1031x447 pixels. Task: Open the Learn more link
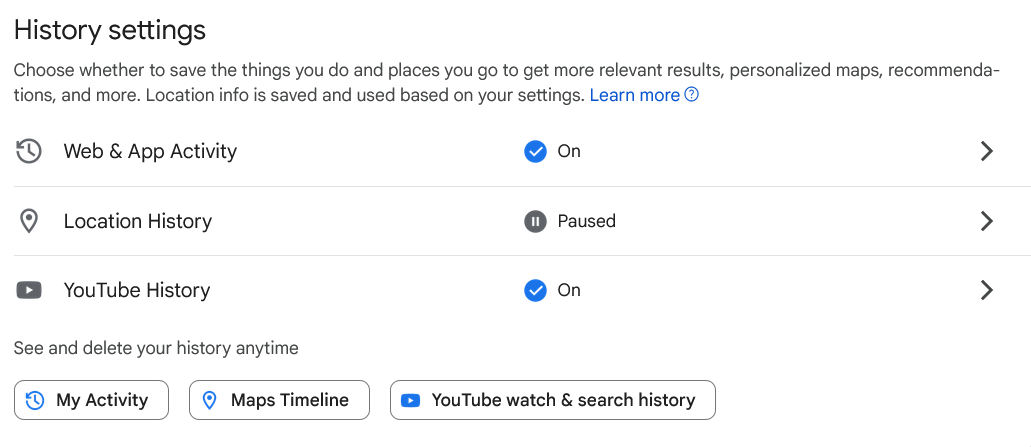(x=634, y=96)
